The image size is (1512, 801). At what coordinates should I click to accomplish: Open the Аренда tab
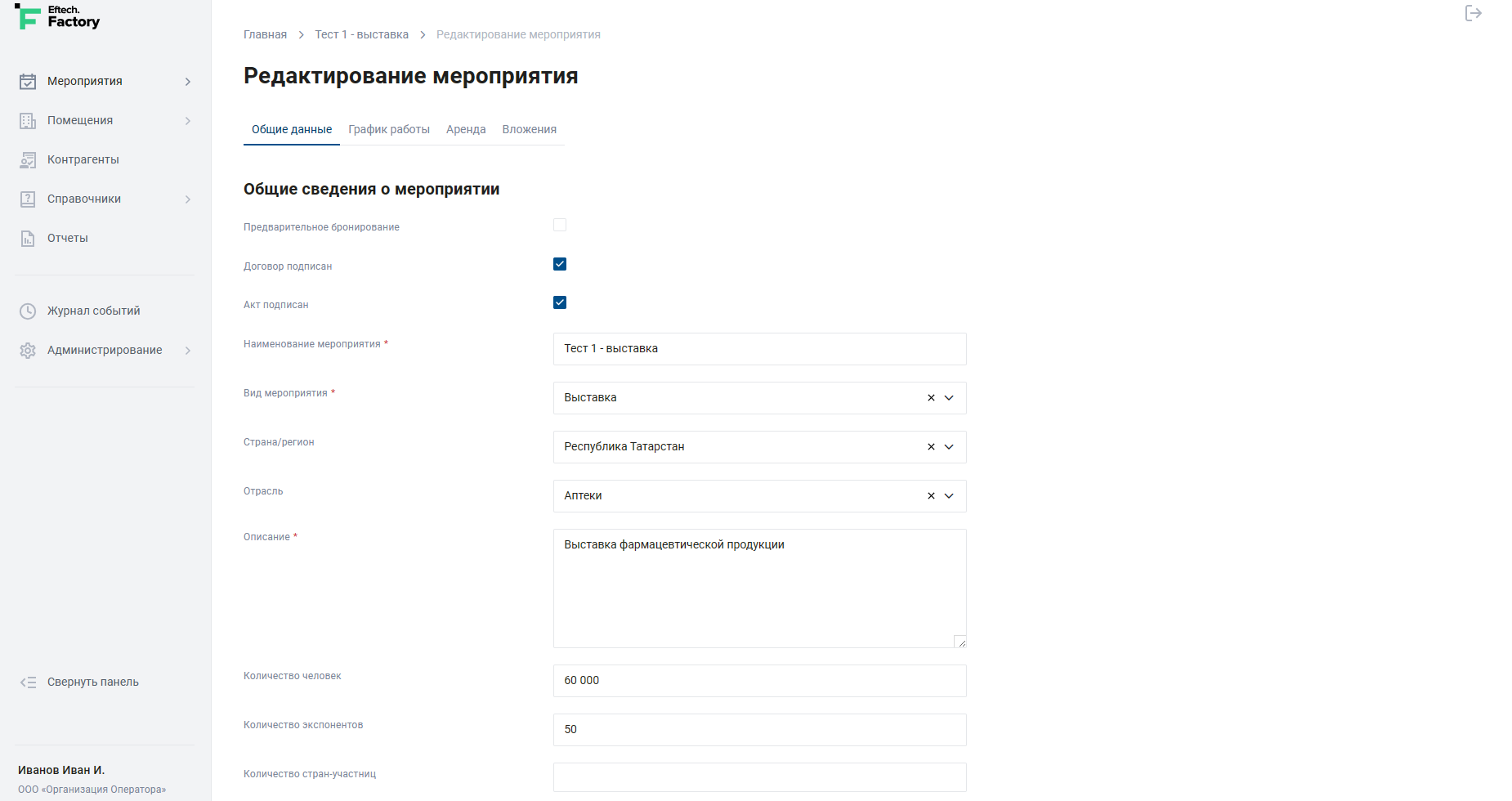point(466,129)
